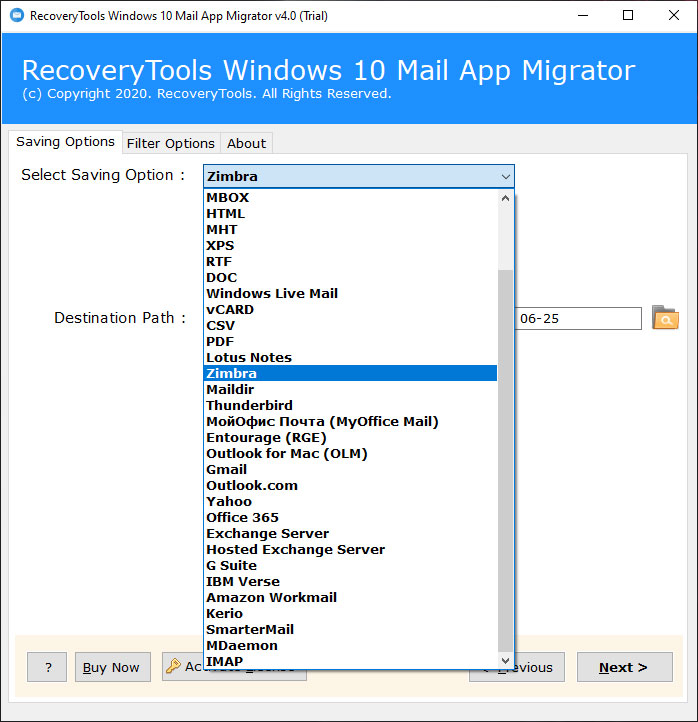Select MDaemon option
The image size is (698, 722).
click(350, 646)
